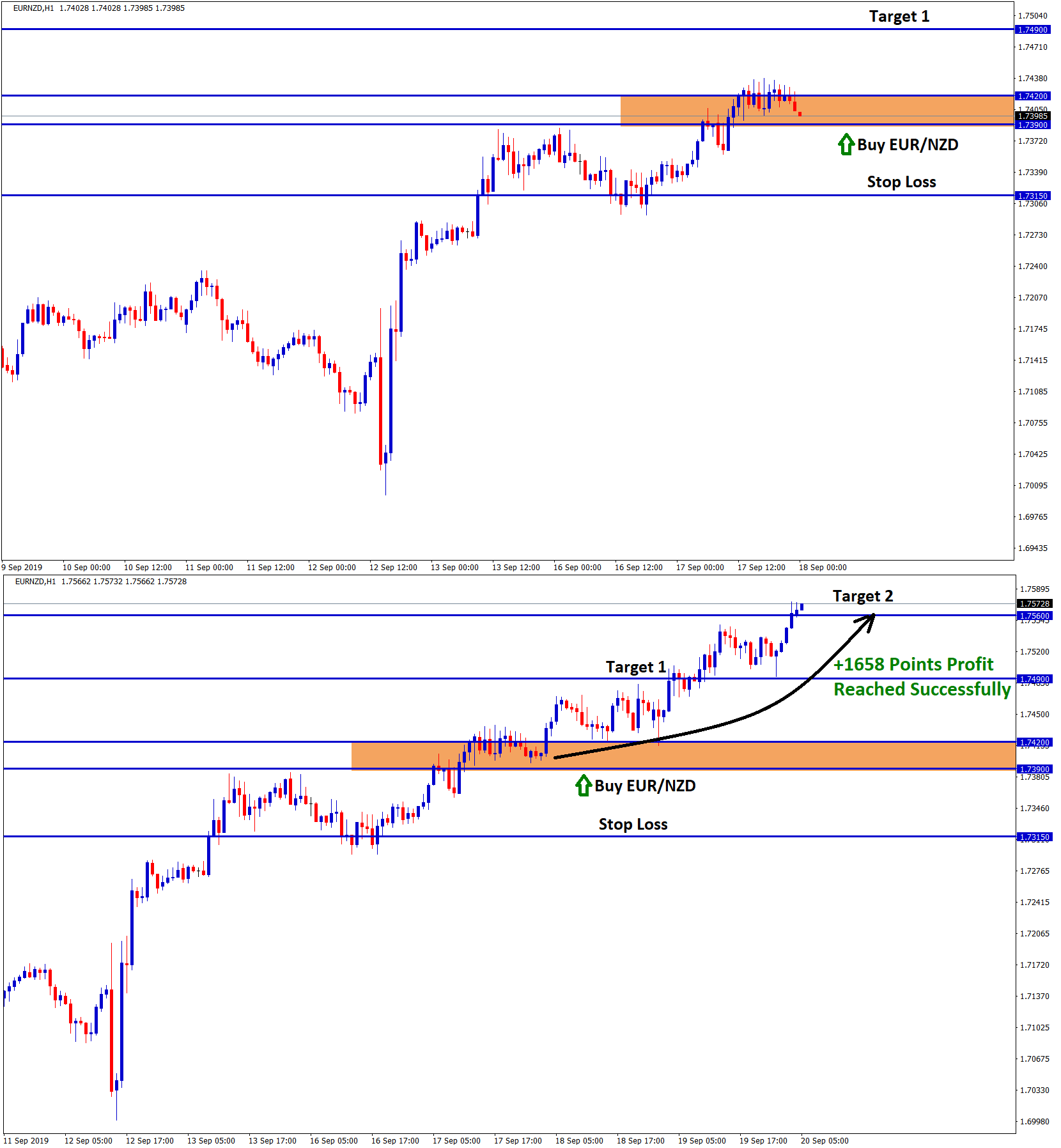Click the '16 Sep 05:00' time label
1061x1148 pixels.
tap(334, 1140)
